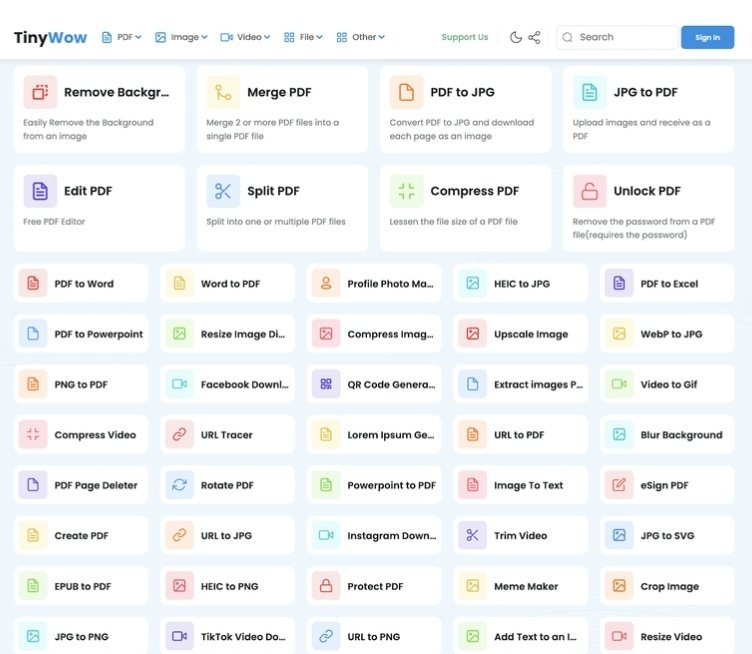
Task: Open the Resize Image Dimensions tool
Action: click(227, 334)
